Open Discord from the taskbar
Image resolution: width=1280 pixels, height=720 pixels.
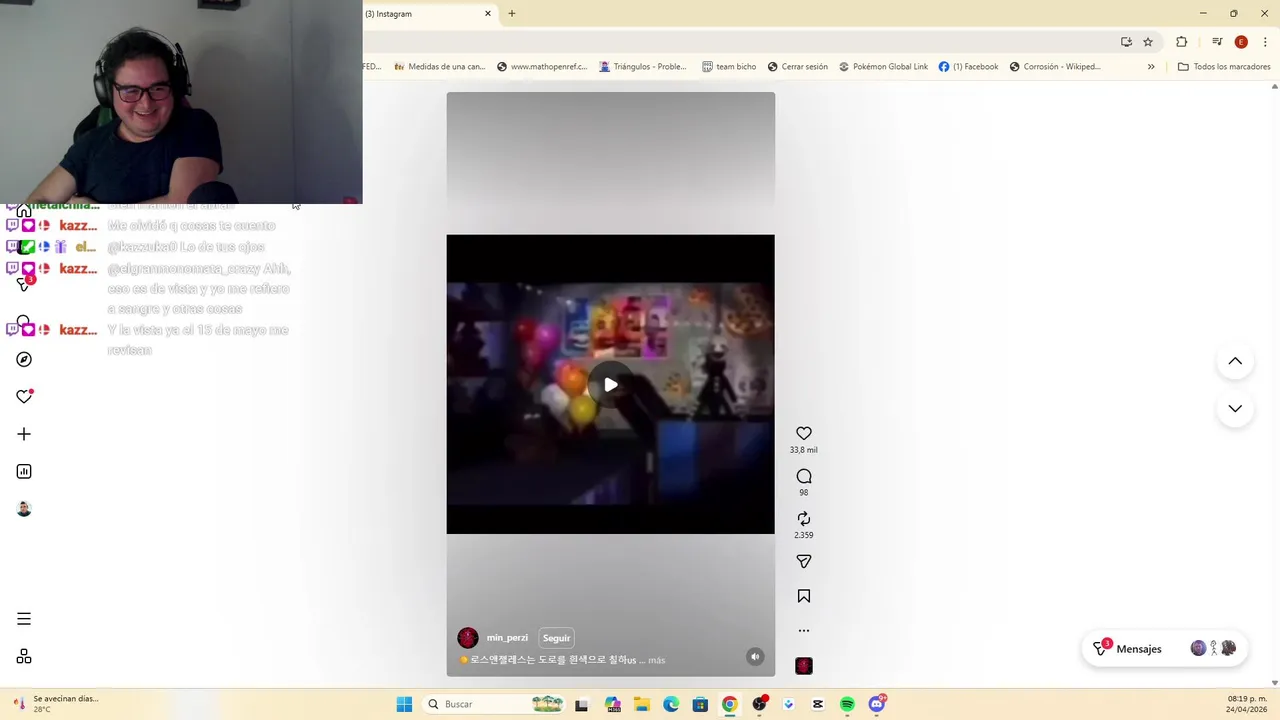(x=877, y=704)
